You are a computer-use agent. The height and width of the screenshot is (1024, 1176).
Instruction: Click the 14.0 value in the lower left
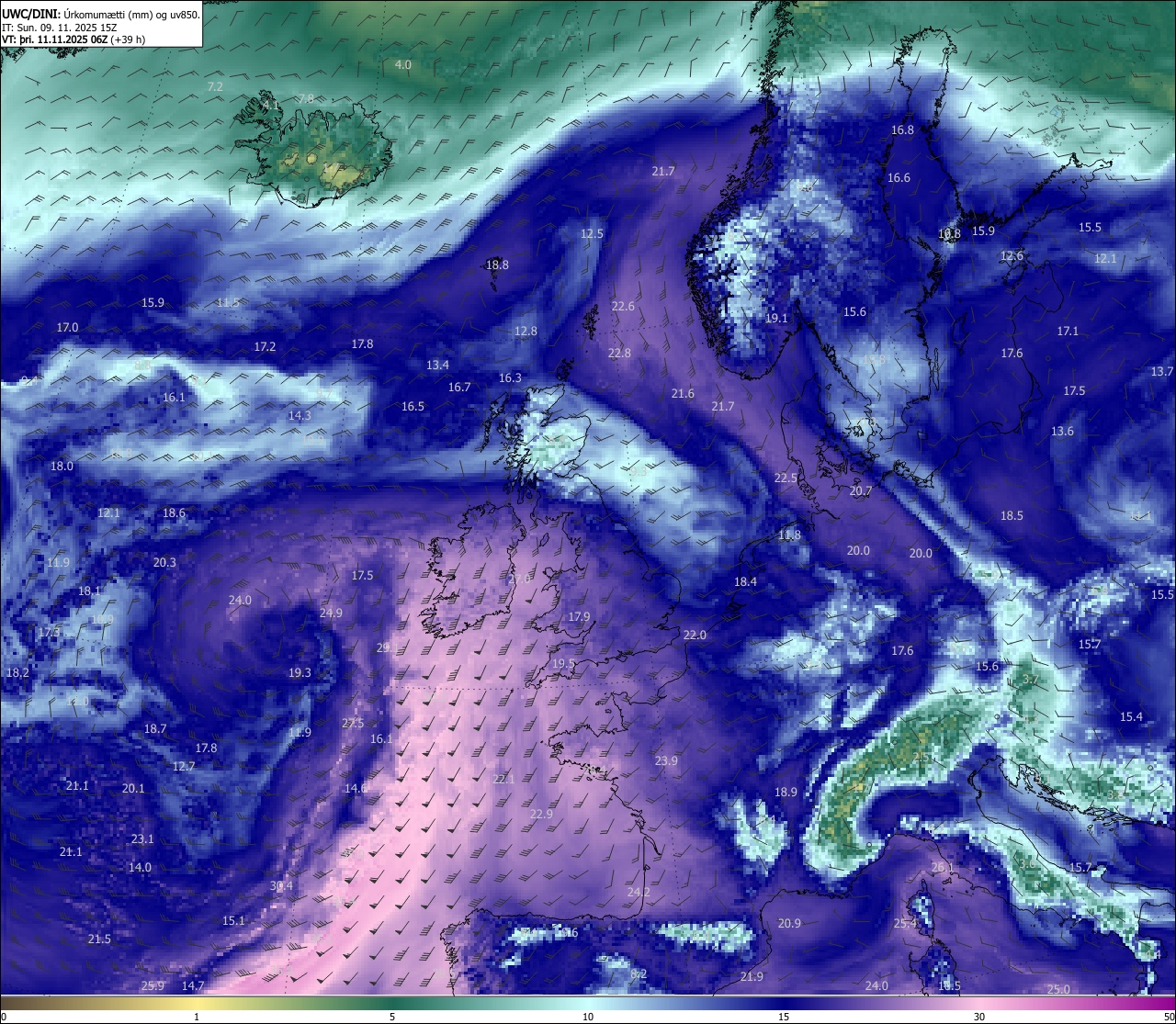coord(140,868)
